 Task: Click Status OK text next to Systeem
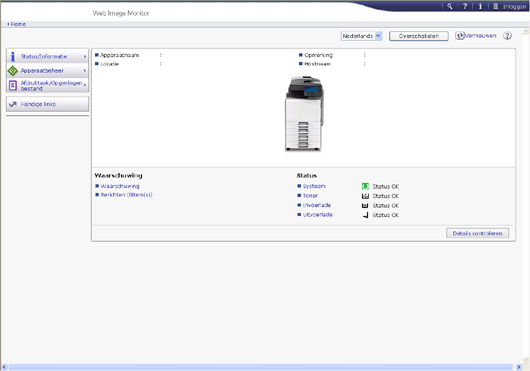coord(386,187)
